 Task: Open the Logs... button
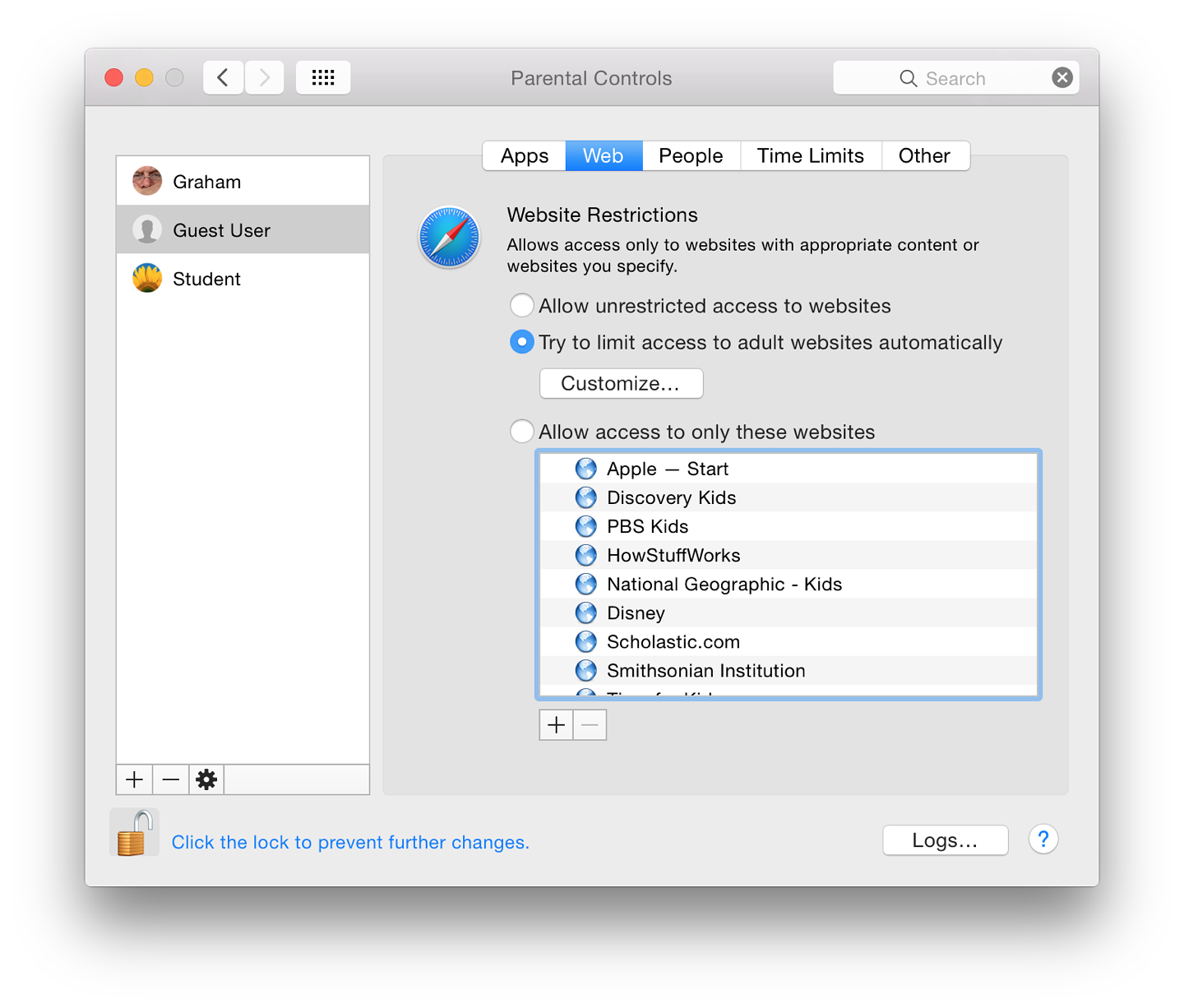(946, 840)
